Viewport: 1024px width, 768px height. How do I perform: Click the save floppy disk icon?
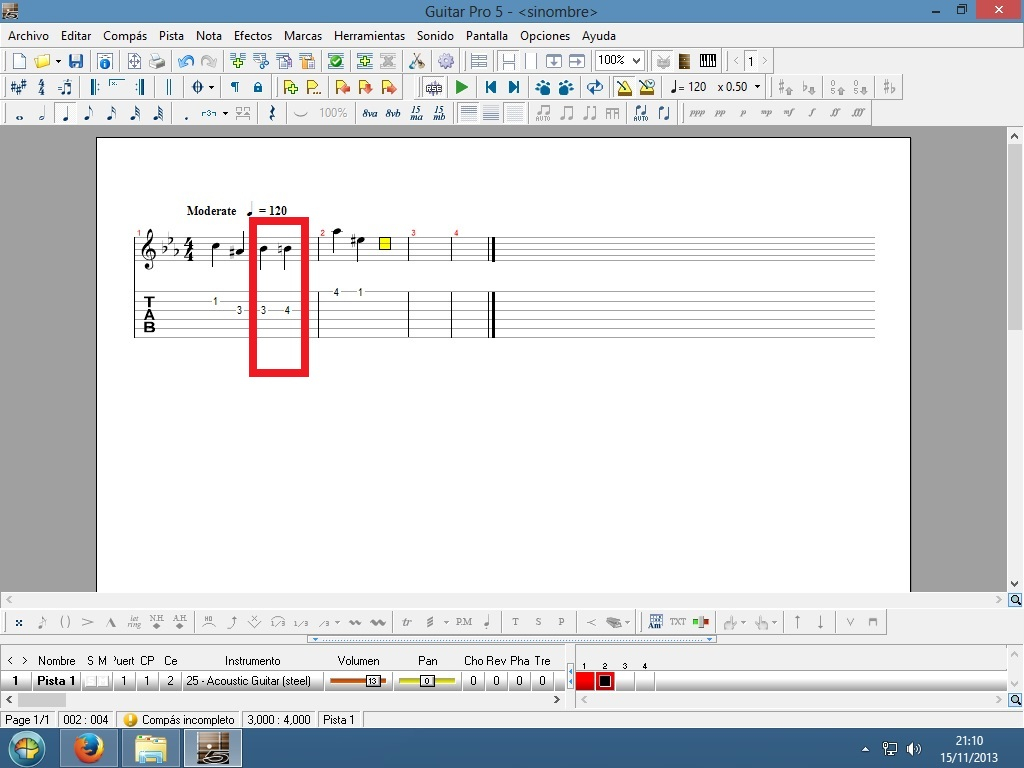pos(76,61)
